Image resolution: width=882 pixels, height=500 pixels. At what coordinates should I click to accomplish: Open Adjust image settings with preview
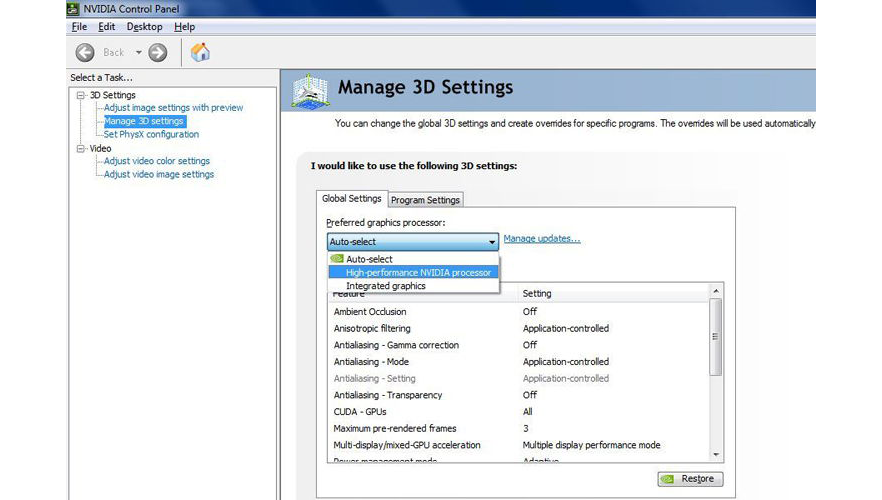point(173,108)
